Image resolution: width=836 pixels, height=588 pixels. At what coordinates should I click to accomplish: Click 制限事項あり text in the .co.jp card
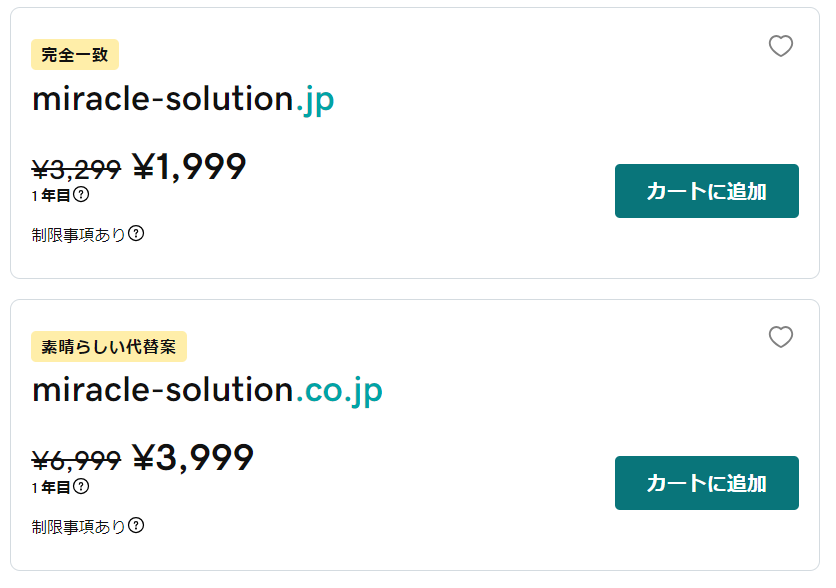[78, 527]
